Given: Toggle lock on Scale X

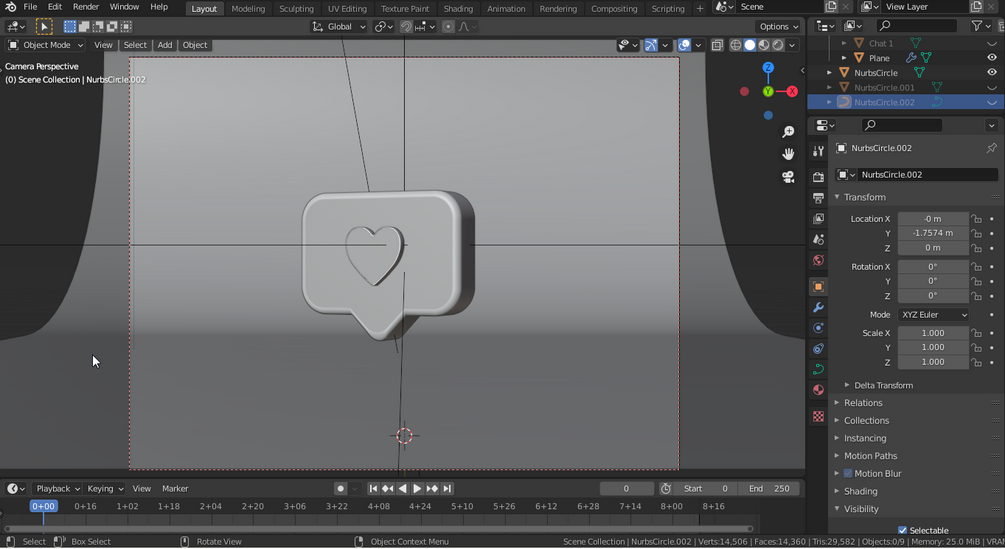Looking at the screenshot, I should 976,333.
